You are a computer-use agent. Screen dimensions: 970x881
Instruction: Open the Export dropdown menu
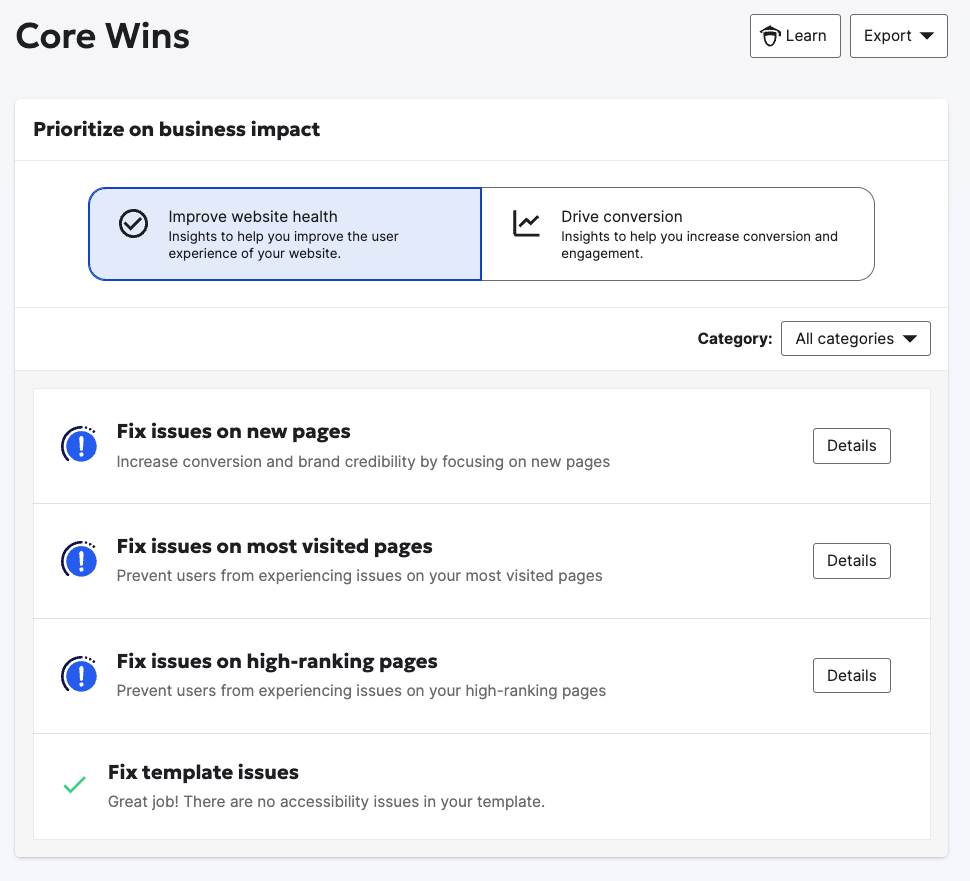pos(898,36)
